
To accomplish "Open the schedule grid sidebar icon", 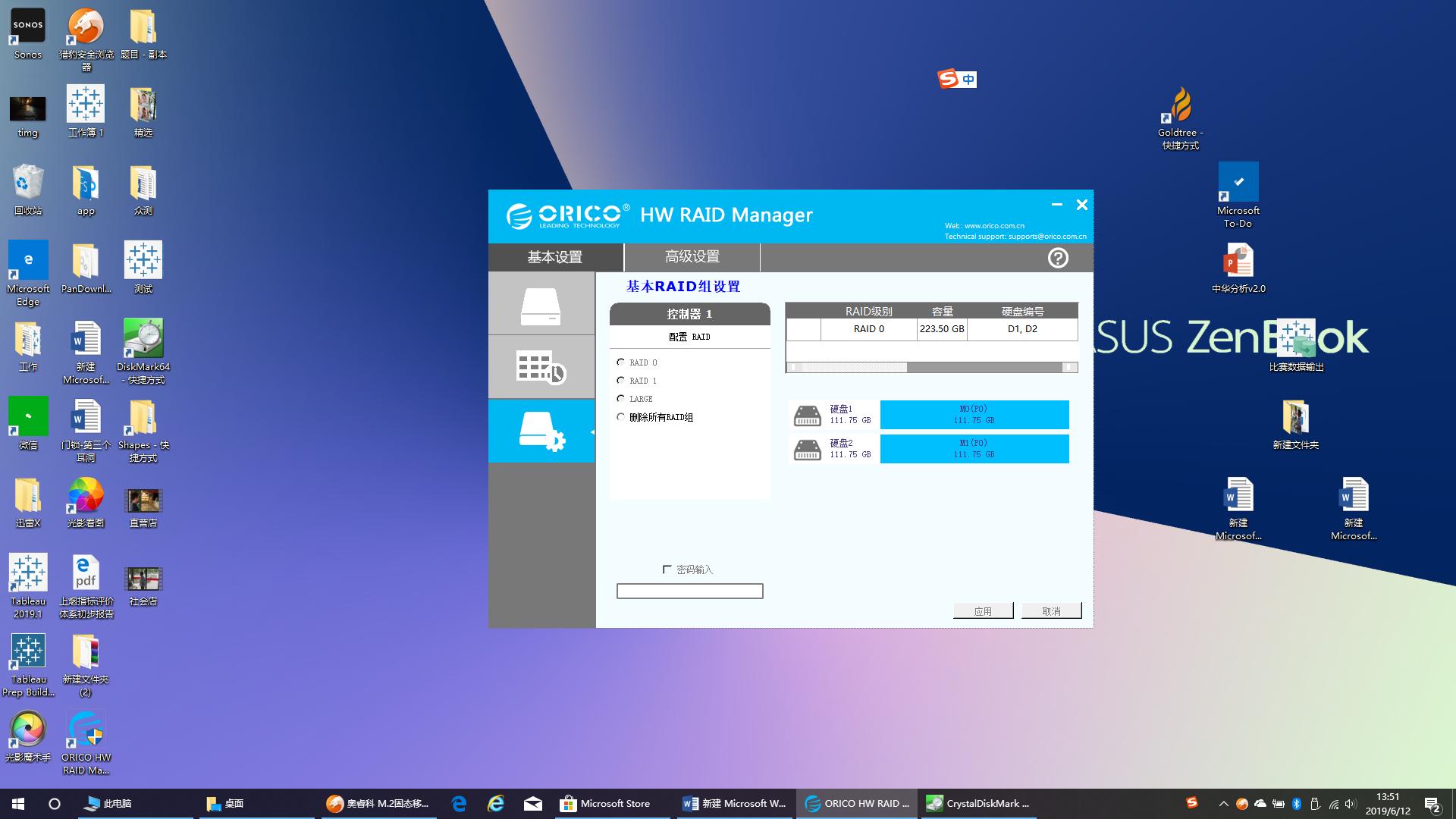I will tap(541, 368).
